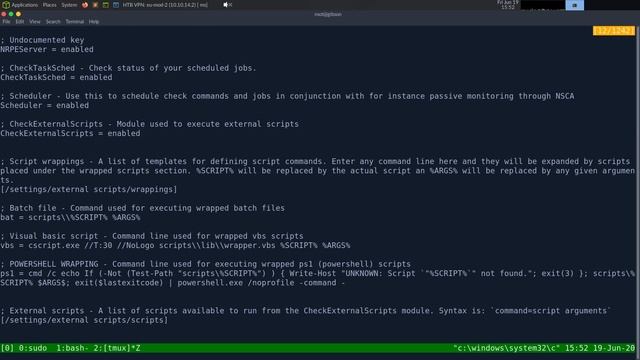Click the 'vbs = cscript.exe //T:30' line

(175, 246)
